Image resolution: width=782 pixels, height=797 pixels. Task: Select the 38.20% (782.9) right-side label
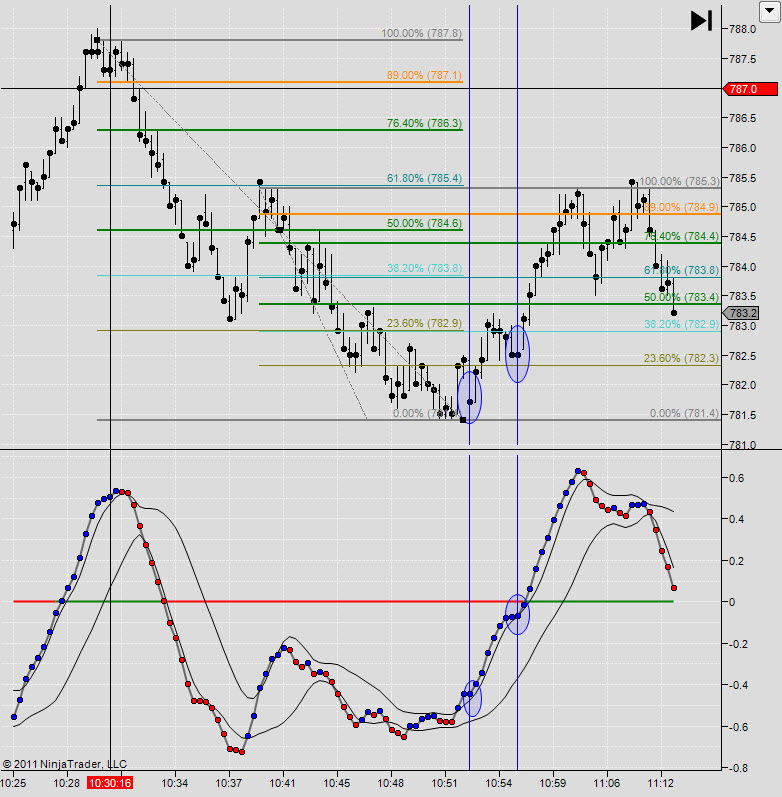coord(681,324)
